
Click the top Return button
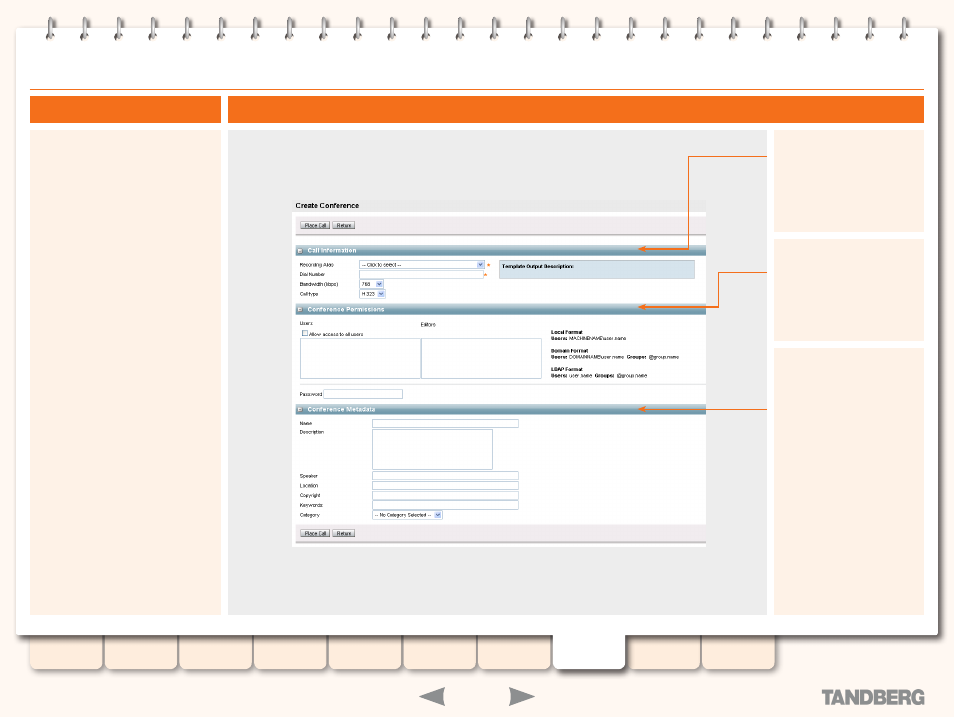[344, 225]
